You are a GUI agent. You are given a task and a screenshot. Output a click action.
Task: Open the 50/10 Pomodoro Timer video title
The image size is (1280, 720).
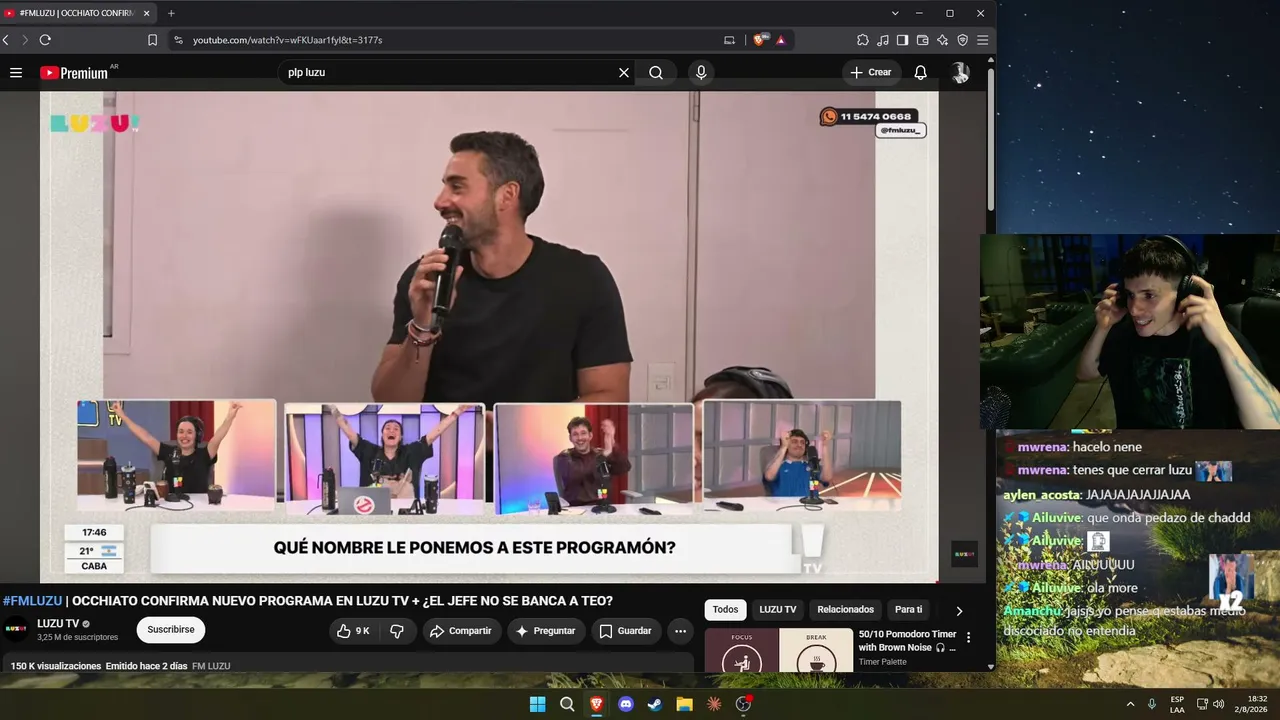click(908, 640)
